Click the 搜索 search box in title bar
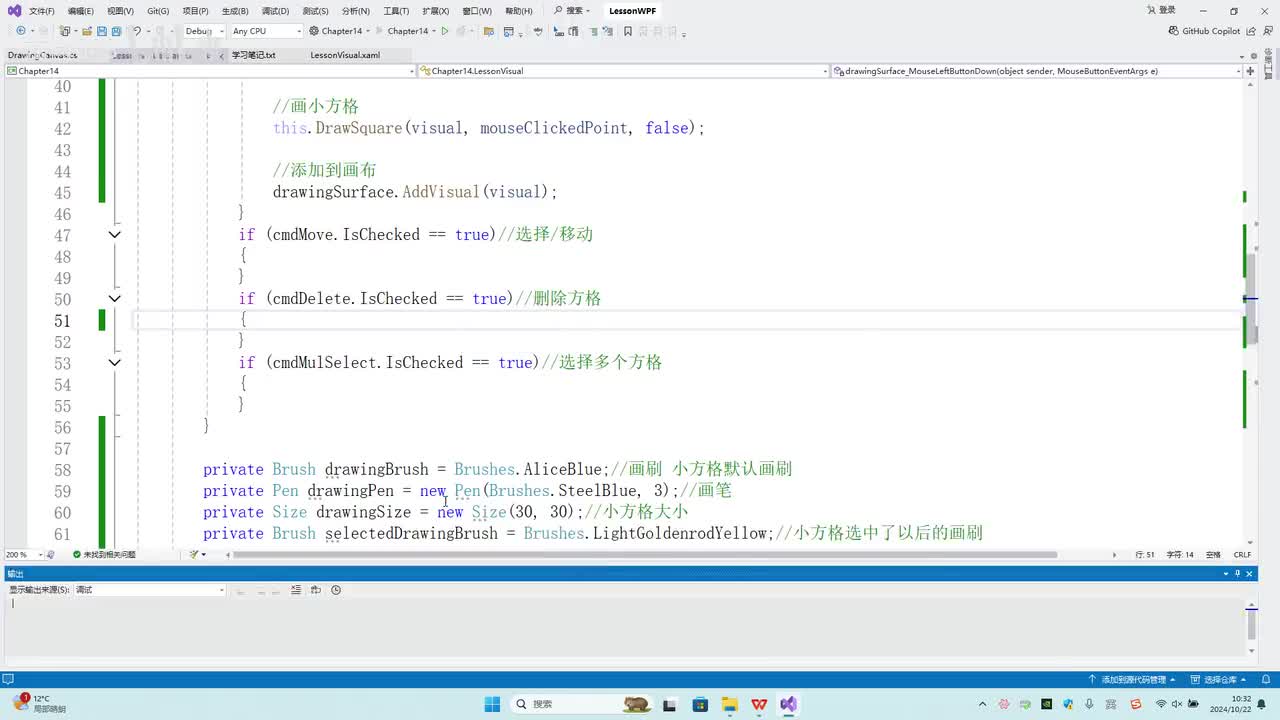Image resolution: width=1280 pixels, height=720 pixels. 573,11
